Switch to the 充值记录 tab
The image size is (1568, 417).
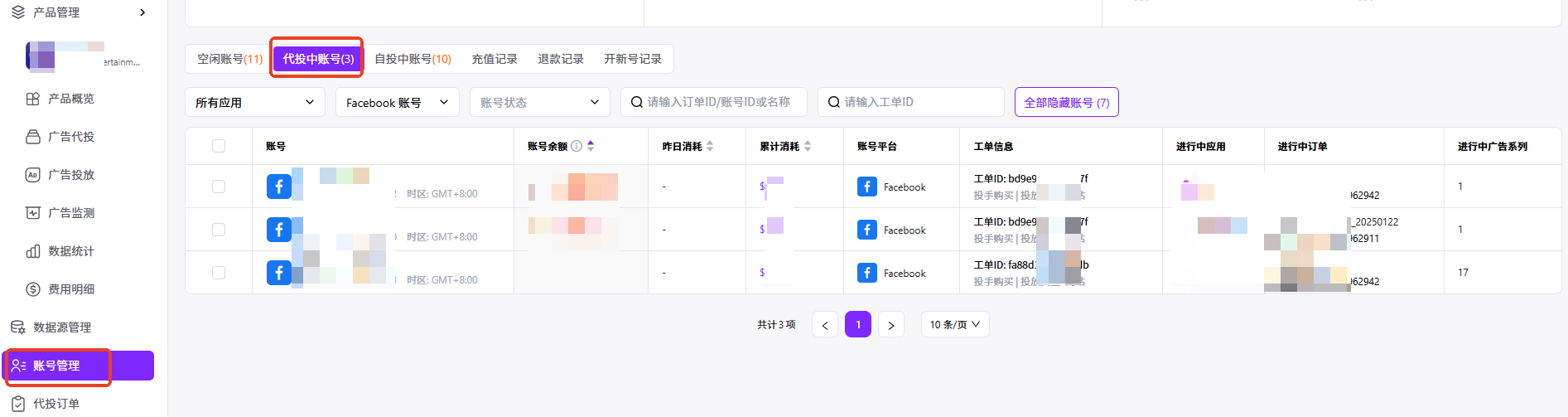tap(495, 59)
